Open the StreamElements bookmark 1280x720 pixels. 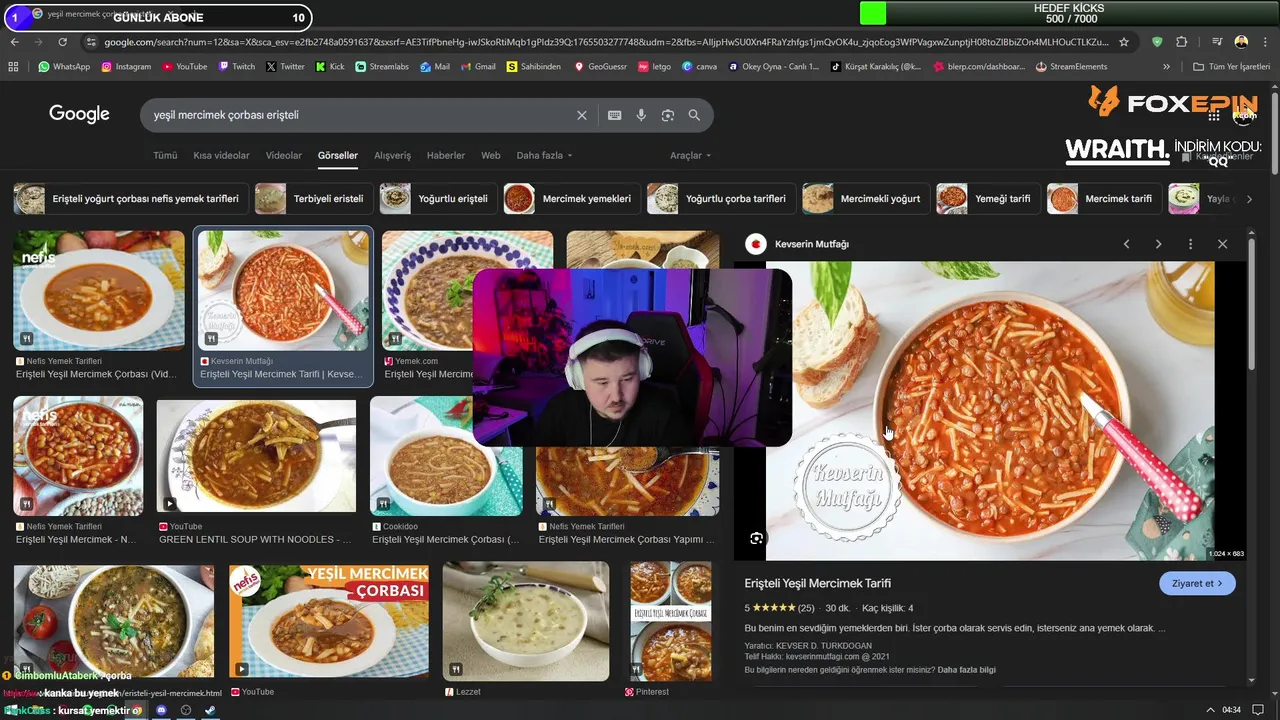pyautogui.click(x=1072, y=67)
